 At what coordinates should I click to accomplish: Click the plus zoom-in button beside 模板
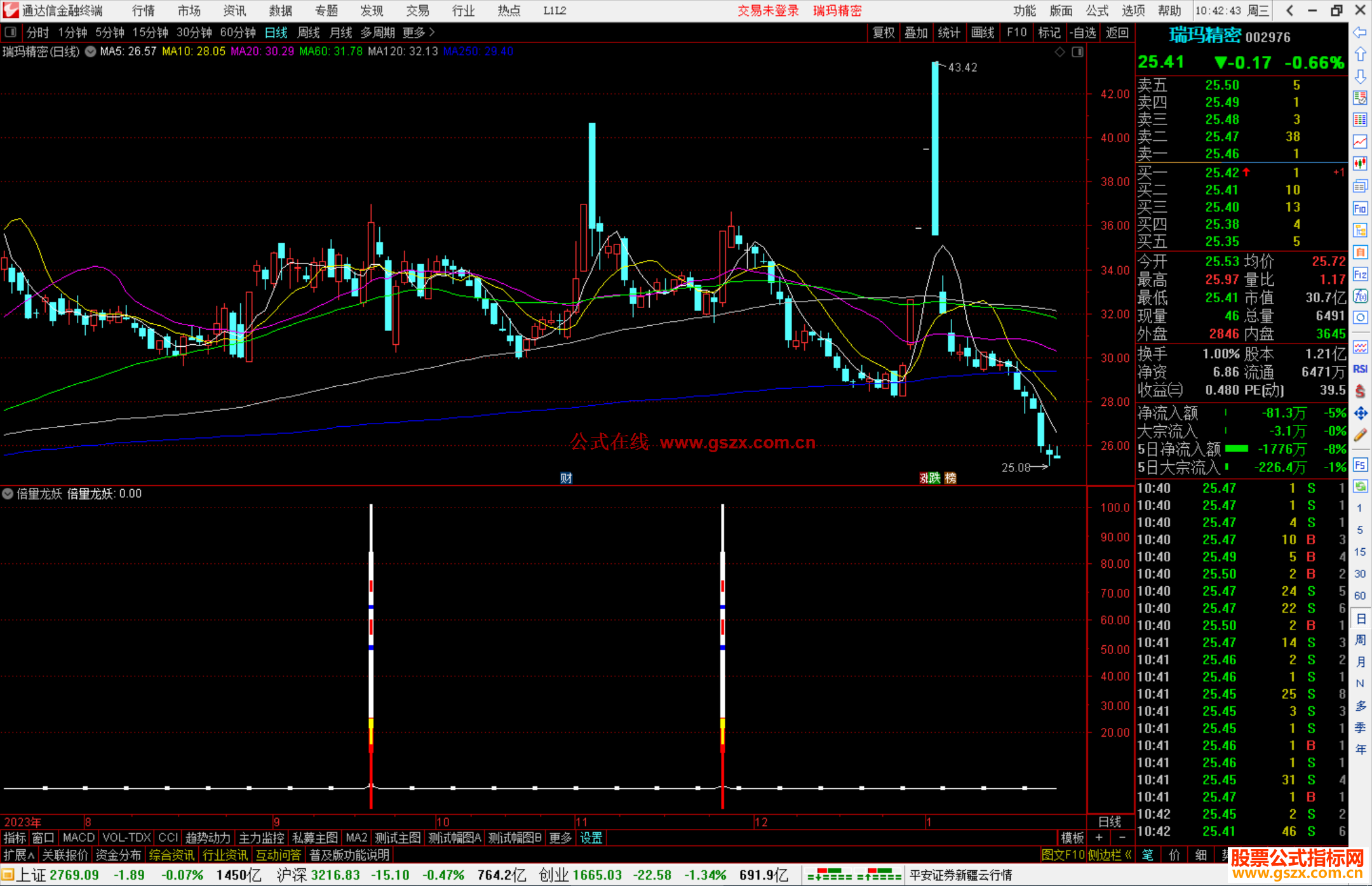click(1099, 838)
